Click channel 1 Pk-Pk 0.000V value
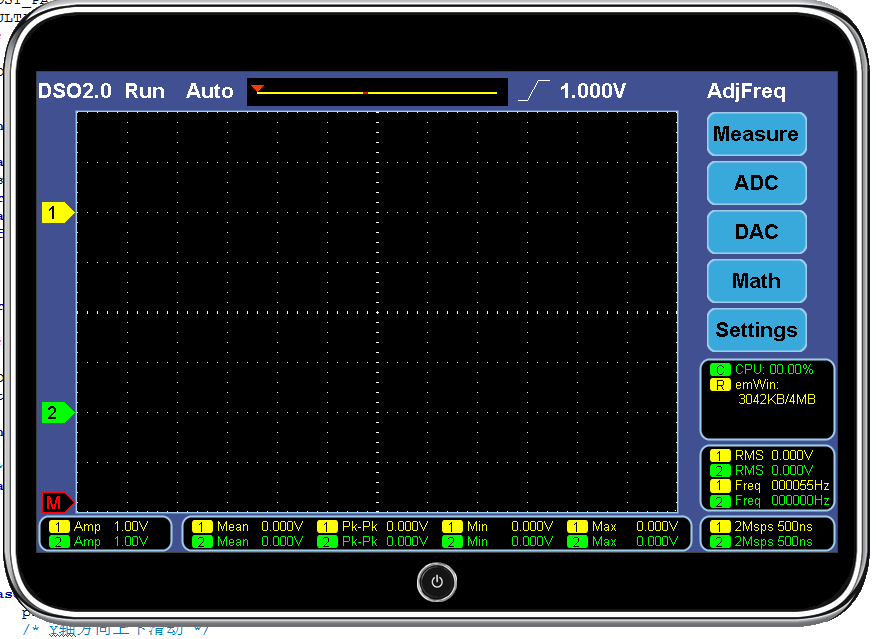This screenshot has width=876, height=639. point(385,527)
